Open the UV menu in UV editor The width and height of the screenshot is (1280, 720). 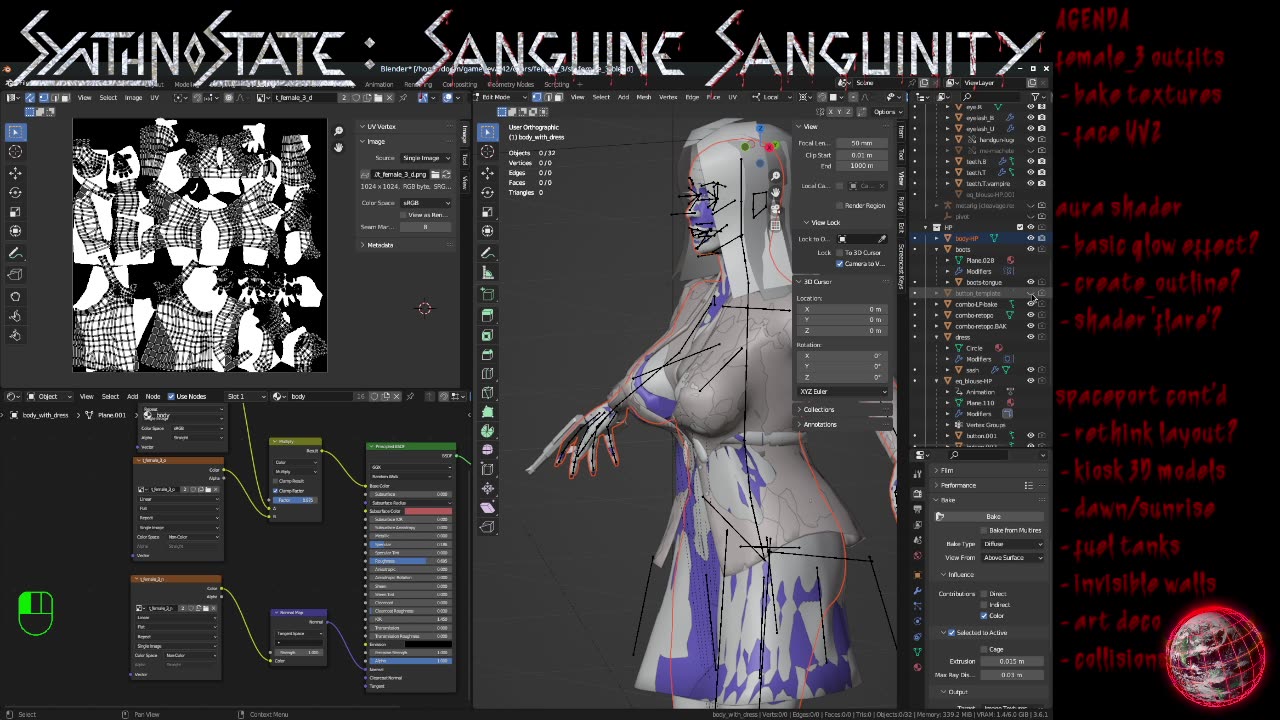154,97
